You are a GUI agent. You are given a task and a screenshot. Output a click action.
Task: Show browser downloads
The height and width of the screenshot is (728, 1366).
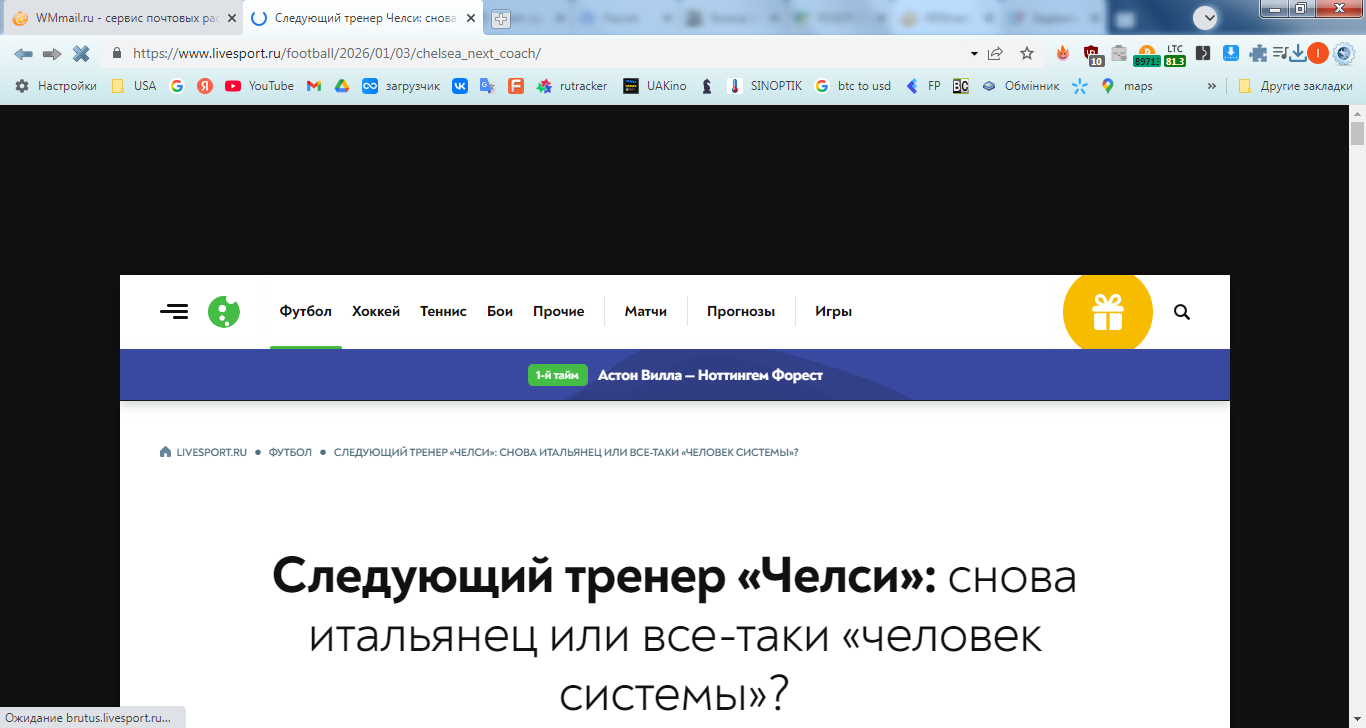tap(1298, 54)
